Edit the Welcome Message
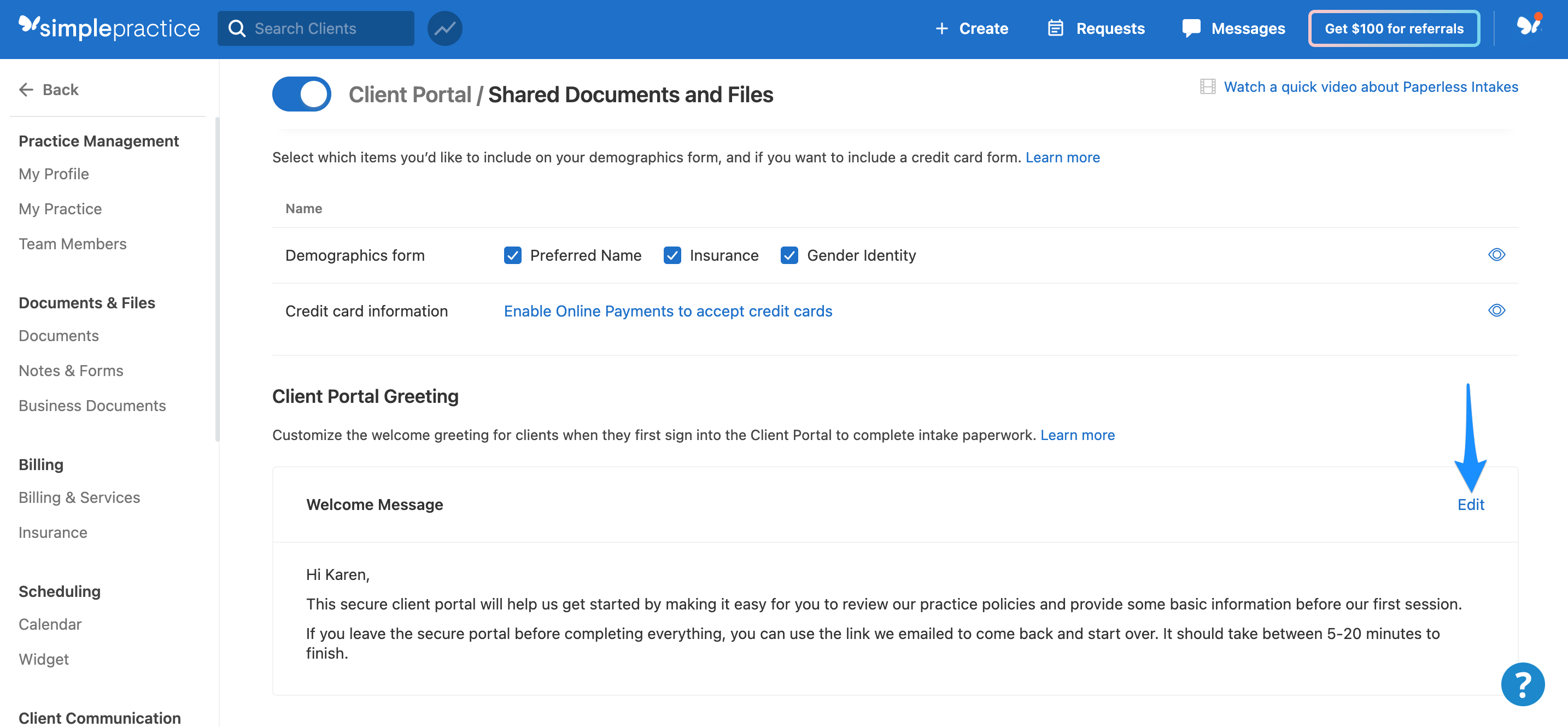The image size is (1568, 727). point(1471,504)
